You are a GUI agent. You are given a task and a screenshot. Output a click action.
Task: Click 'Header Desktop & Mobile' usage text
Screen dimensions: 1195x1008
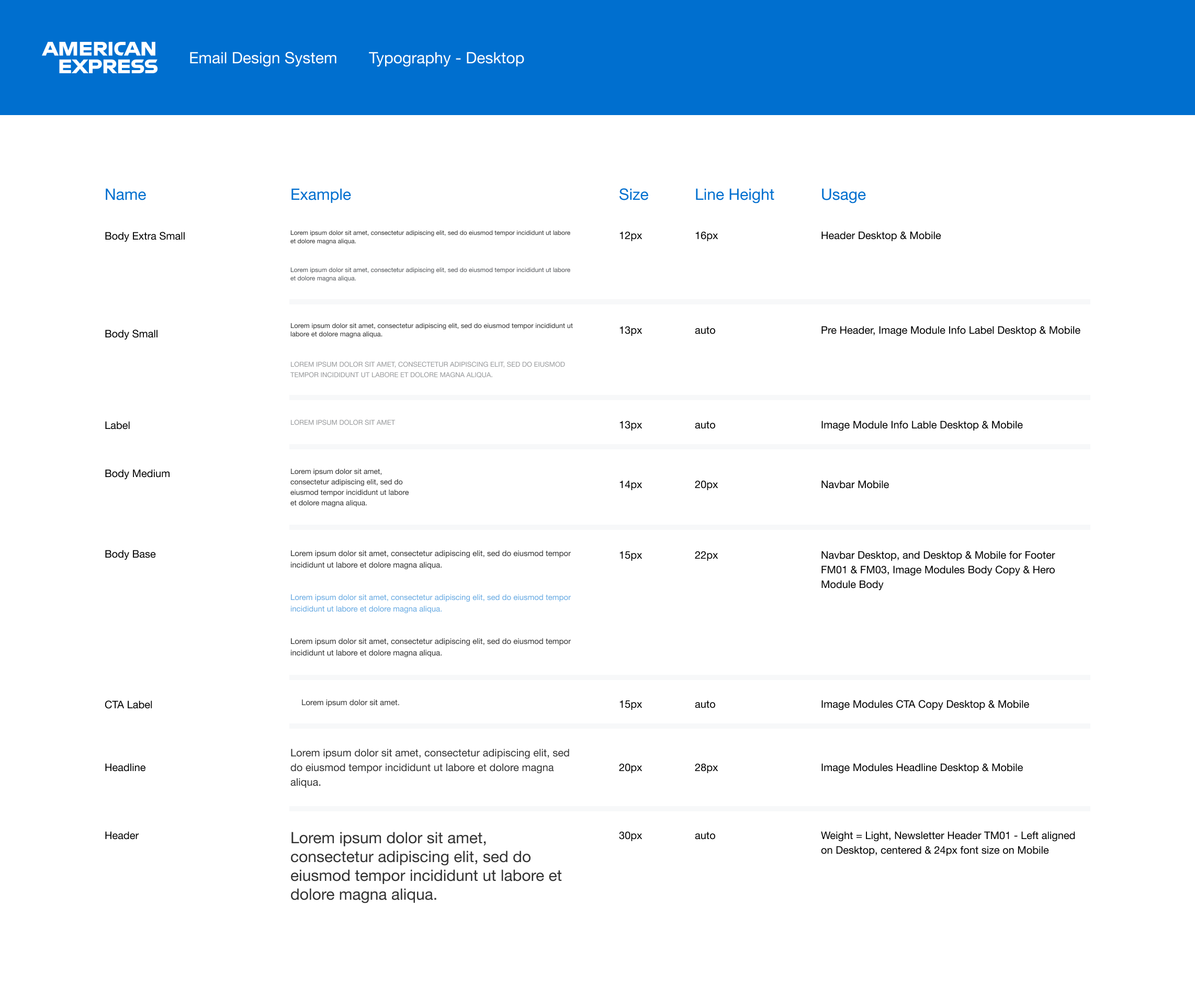tap(881, 235)
